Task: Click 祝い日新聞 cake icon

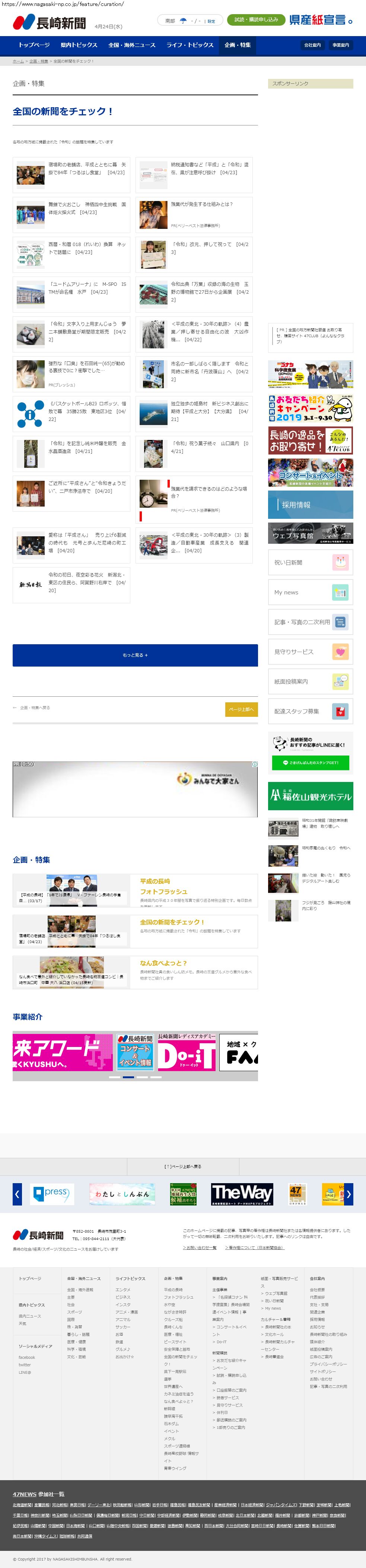Action: click(x=340, y=562)
